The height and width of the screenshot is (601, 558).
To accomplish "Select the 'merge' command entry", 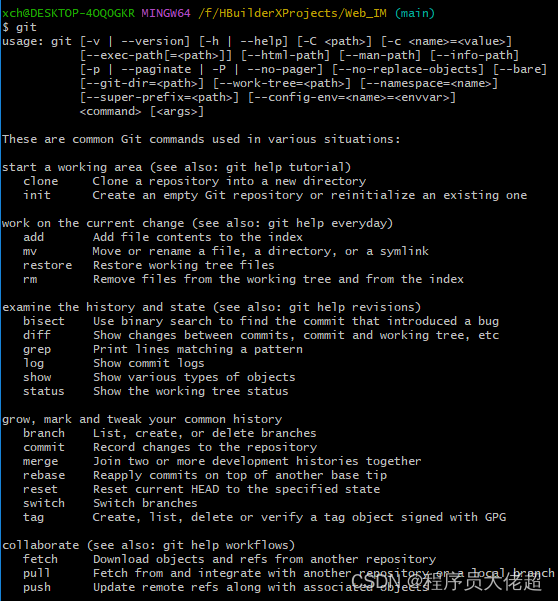I will click(41, 461).
